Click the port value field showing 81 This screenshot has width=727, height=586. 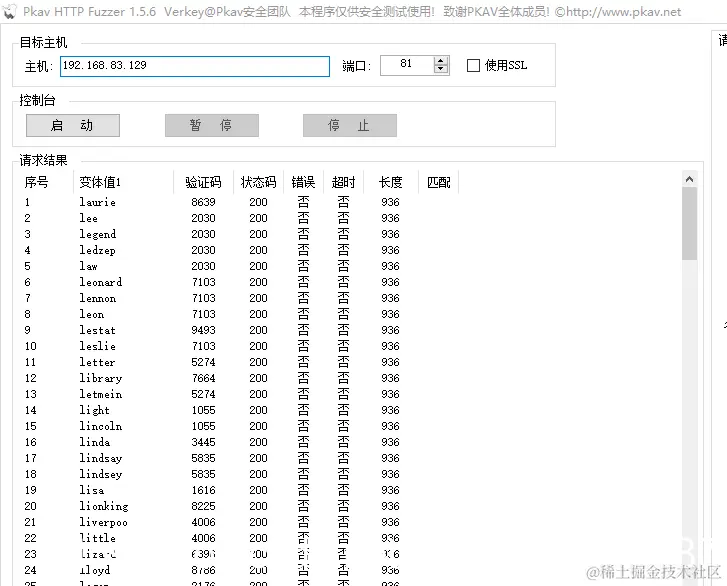point(407,65)
